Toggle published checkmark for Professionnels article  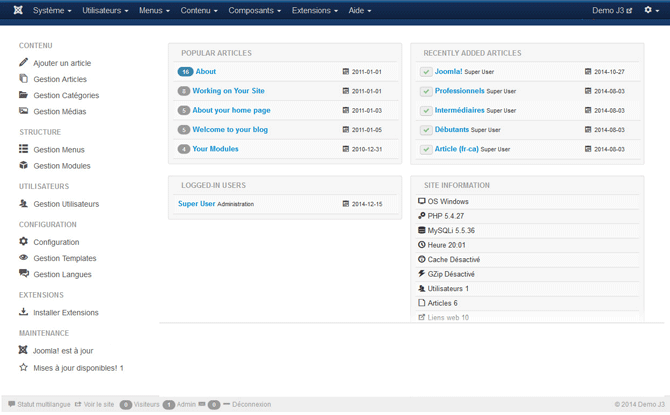tap(426, 91)
